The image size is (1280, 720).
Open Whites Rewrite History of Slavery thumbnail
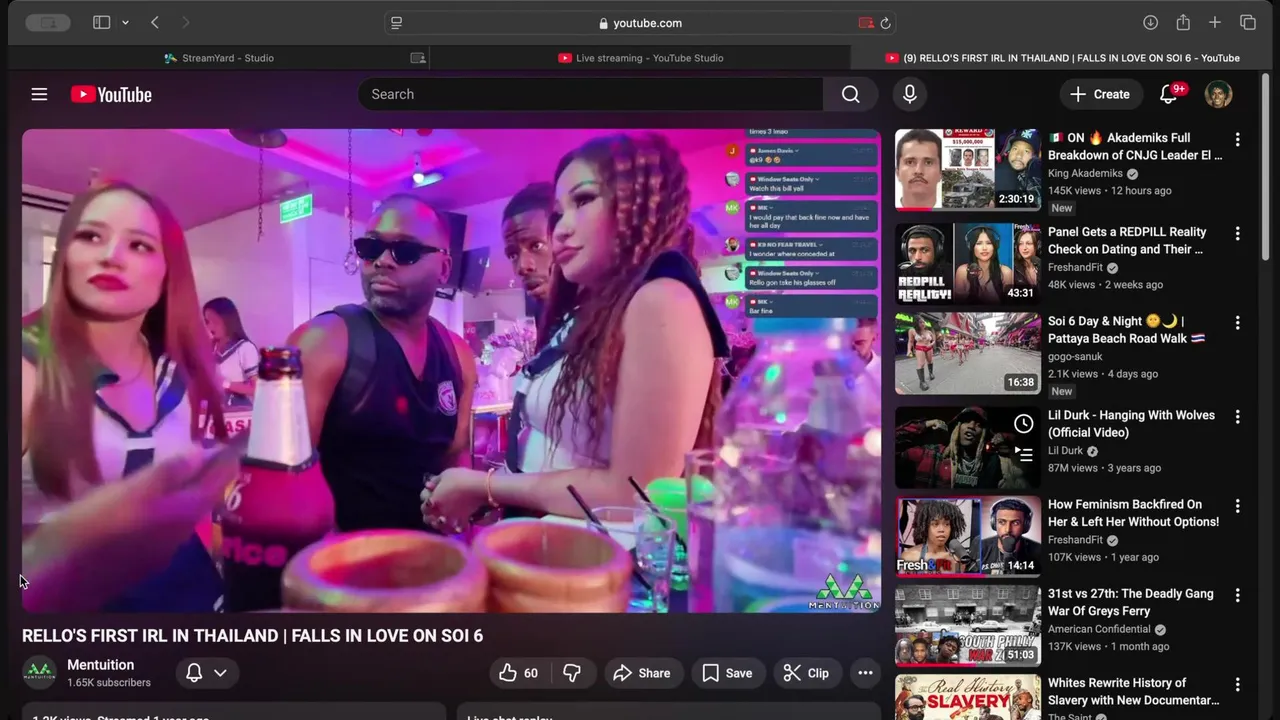pos(967,697)
